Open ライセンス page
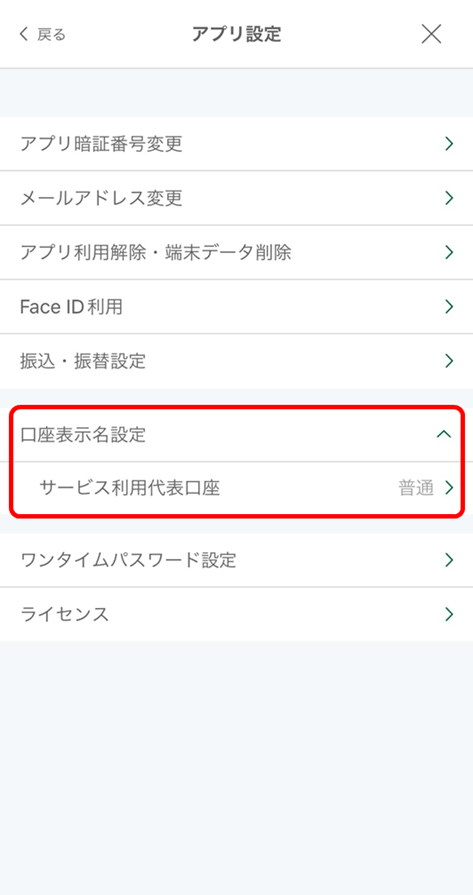The height and width of the screenshot is (895, 473). click(236, 614)
